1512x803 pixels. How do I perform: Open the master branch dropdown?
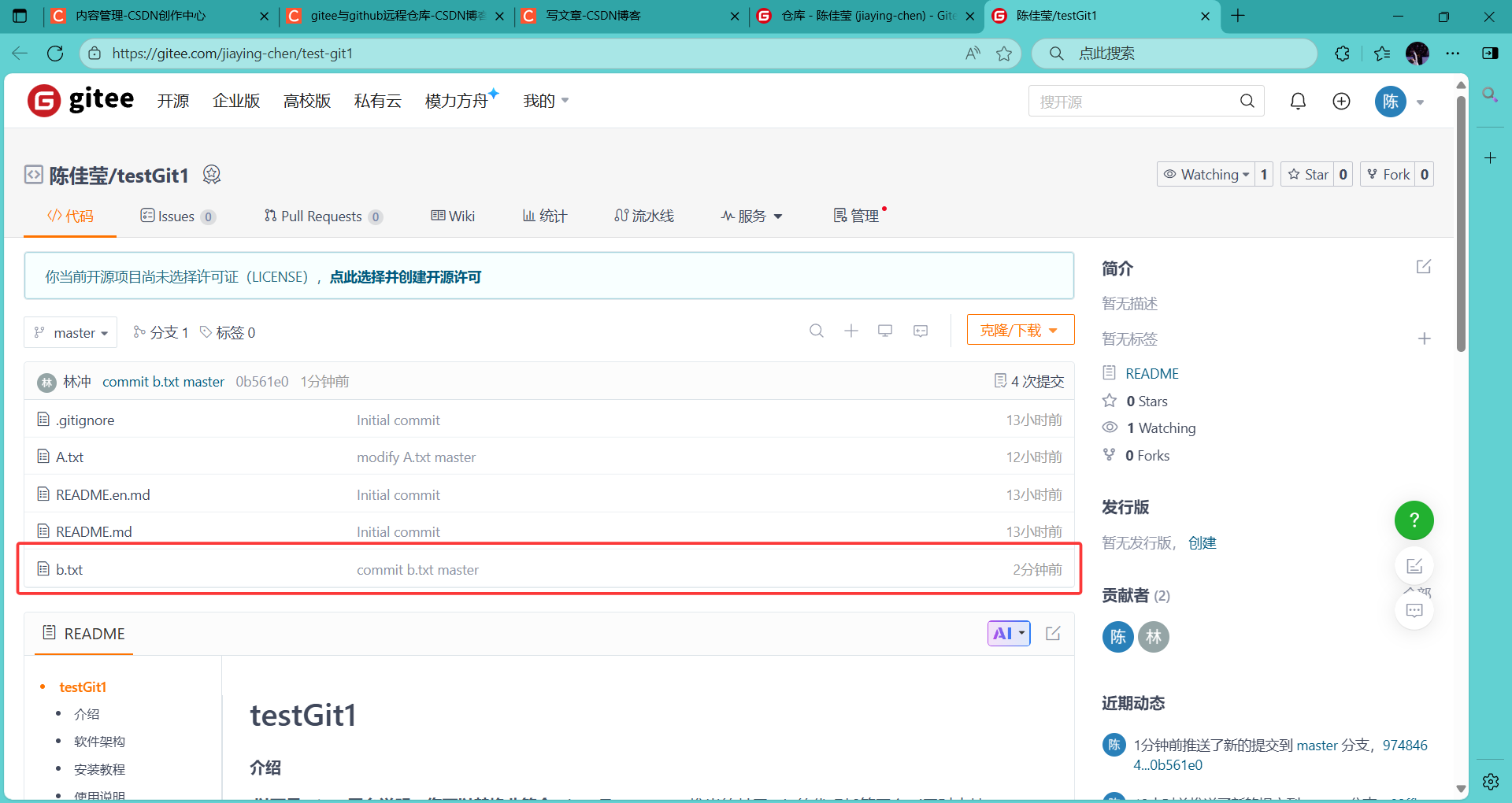(x=71, y=332)
